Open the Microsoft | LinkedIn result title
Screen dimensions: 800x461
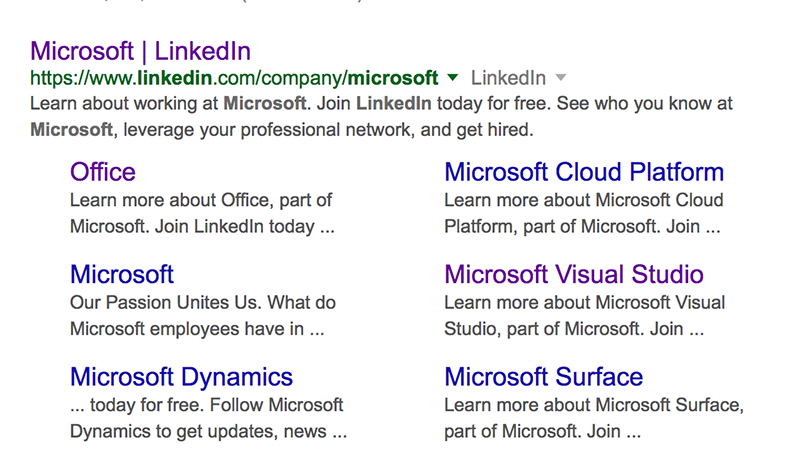coord(140,52)
